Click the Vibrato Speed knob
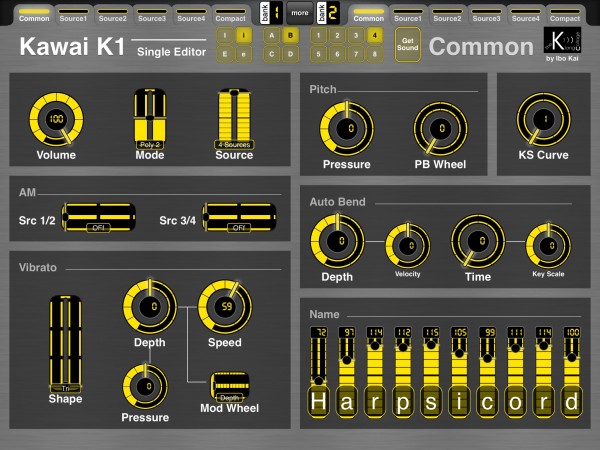Viewport: 600px width, 450px height. [225, 307]
